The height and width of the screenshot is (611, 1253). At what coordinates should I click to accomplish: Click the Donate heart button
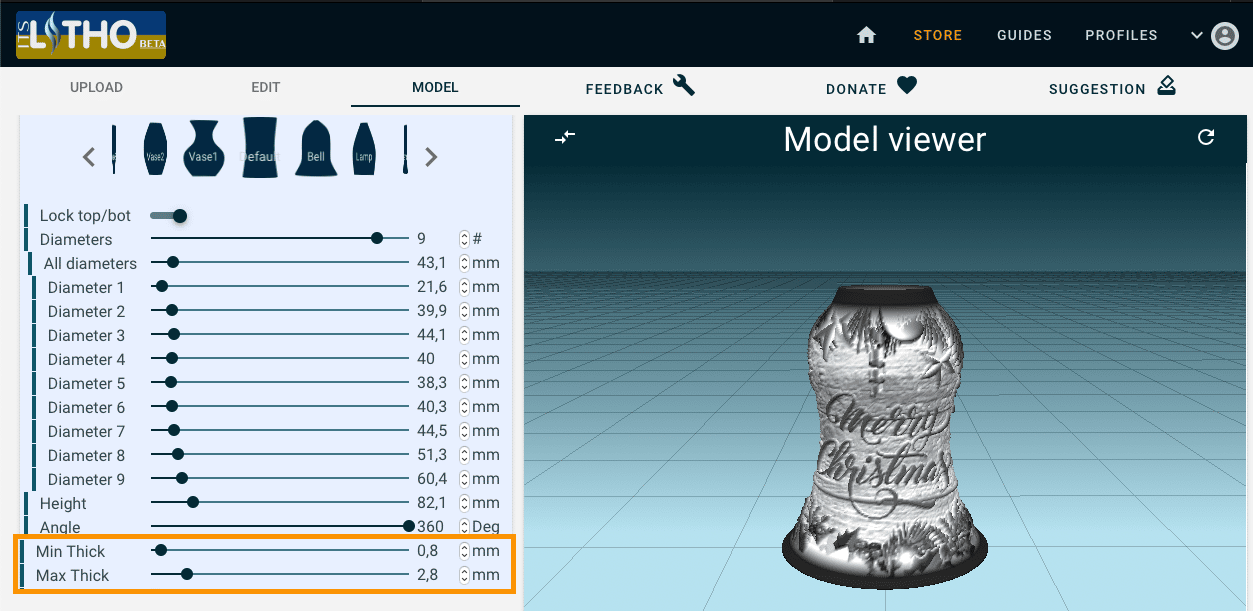click(x=871, y=87)
